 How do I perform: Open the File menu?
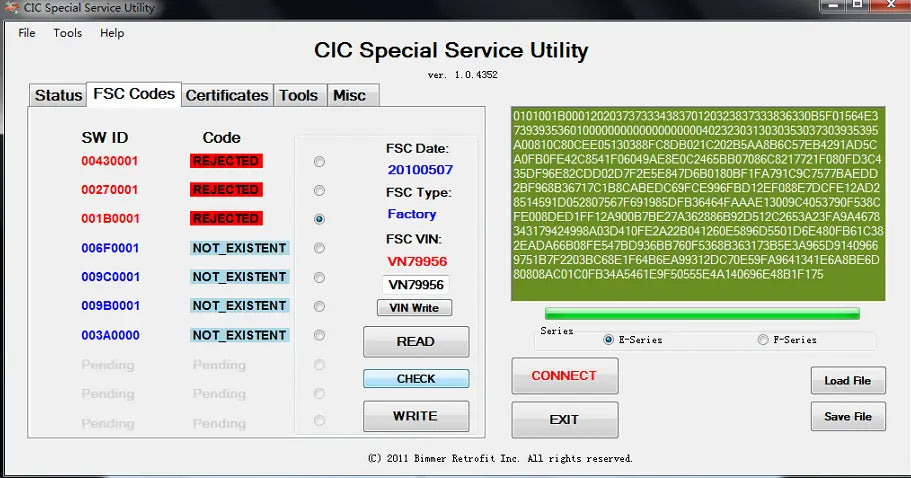click(27, 33)
